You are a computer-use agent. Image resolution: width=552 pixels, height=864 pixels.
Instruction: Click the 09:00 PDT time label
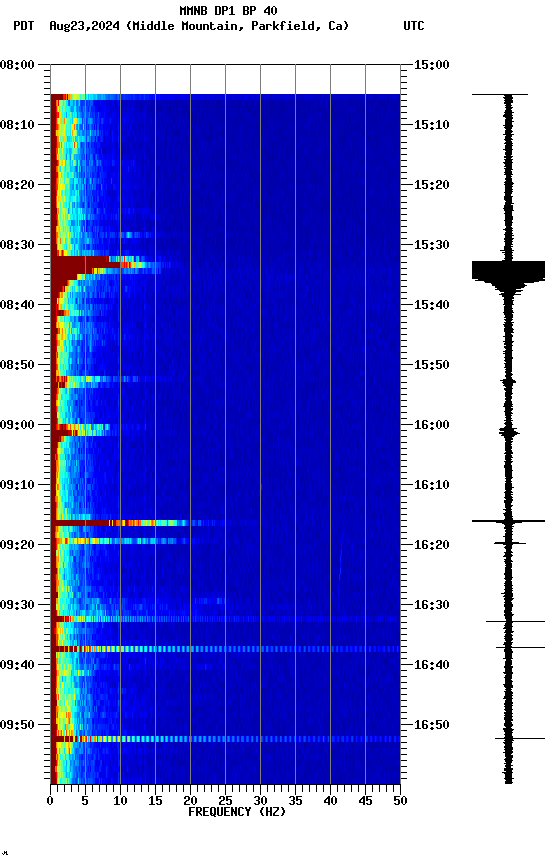(17, 425)
